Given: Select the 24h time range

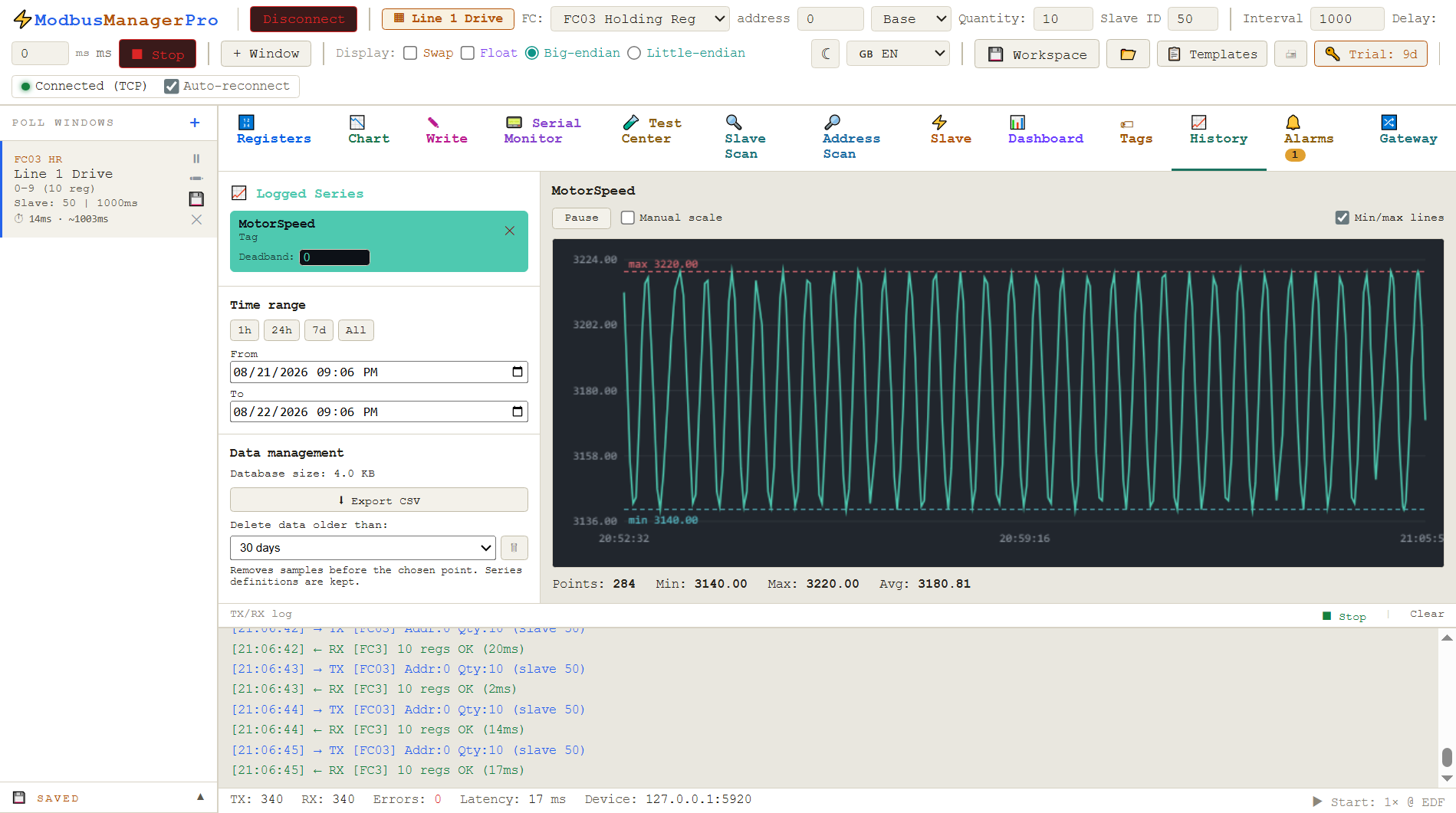Looking at the screenshot, I should [x=281, y=330].
